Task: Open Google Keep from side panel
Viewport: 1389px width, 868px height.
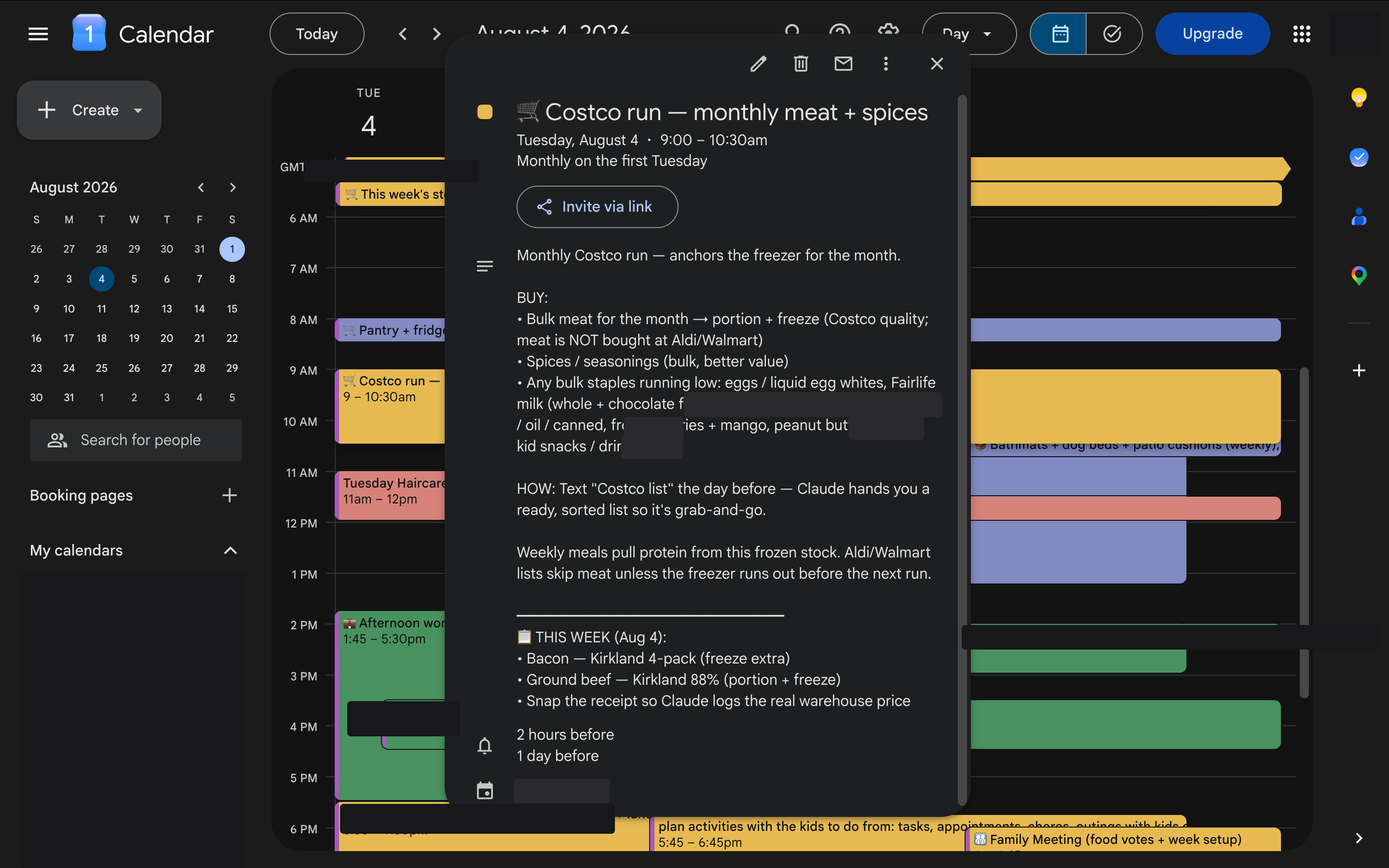Action: pos(1359,97)
